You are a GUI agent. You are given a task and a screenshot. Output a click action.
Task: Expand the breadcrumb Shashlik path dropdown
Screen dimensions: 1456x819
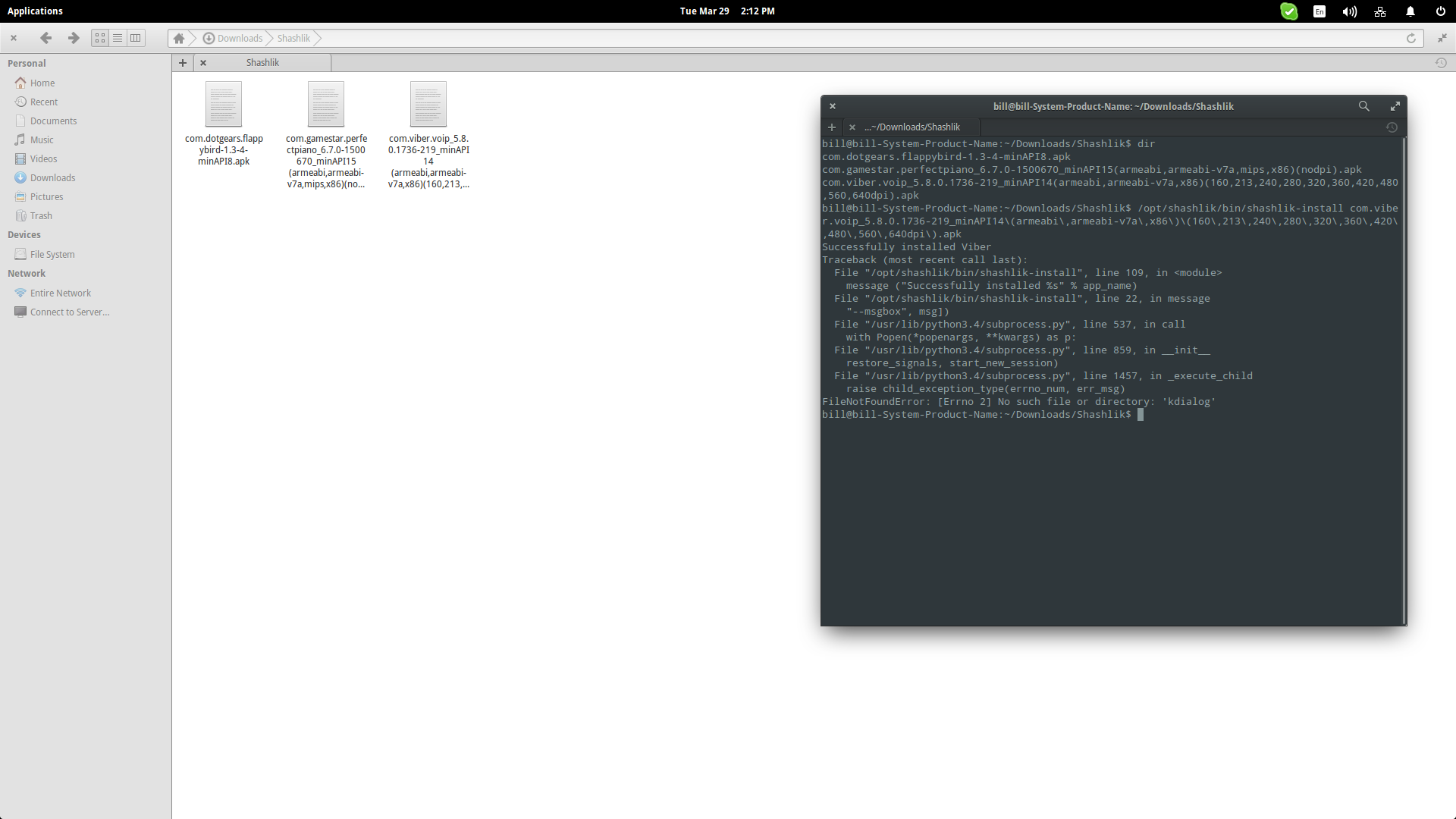click(x=318, y=38)
